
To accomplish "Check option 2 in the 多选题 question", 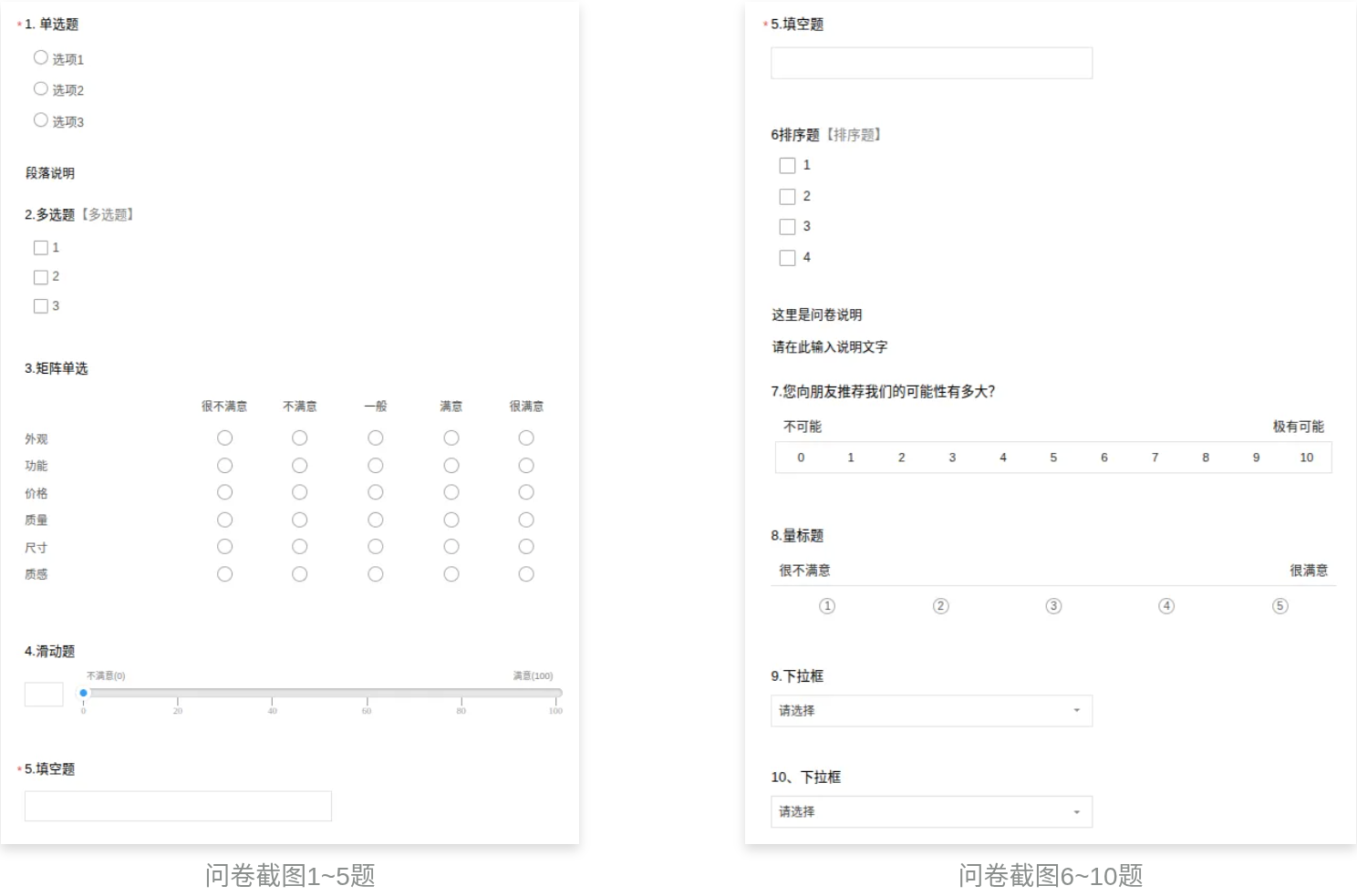I will [x=42, y=276].
